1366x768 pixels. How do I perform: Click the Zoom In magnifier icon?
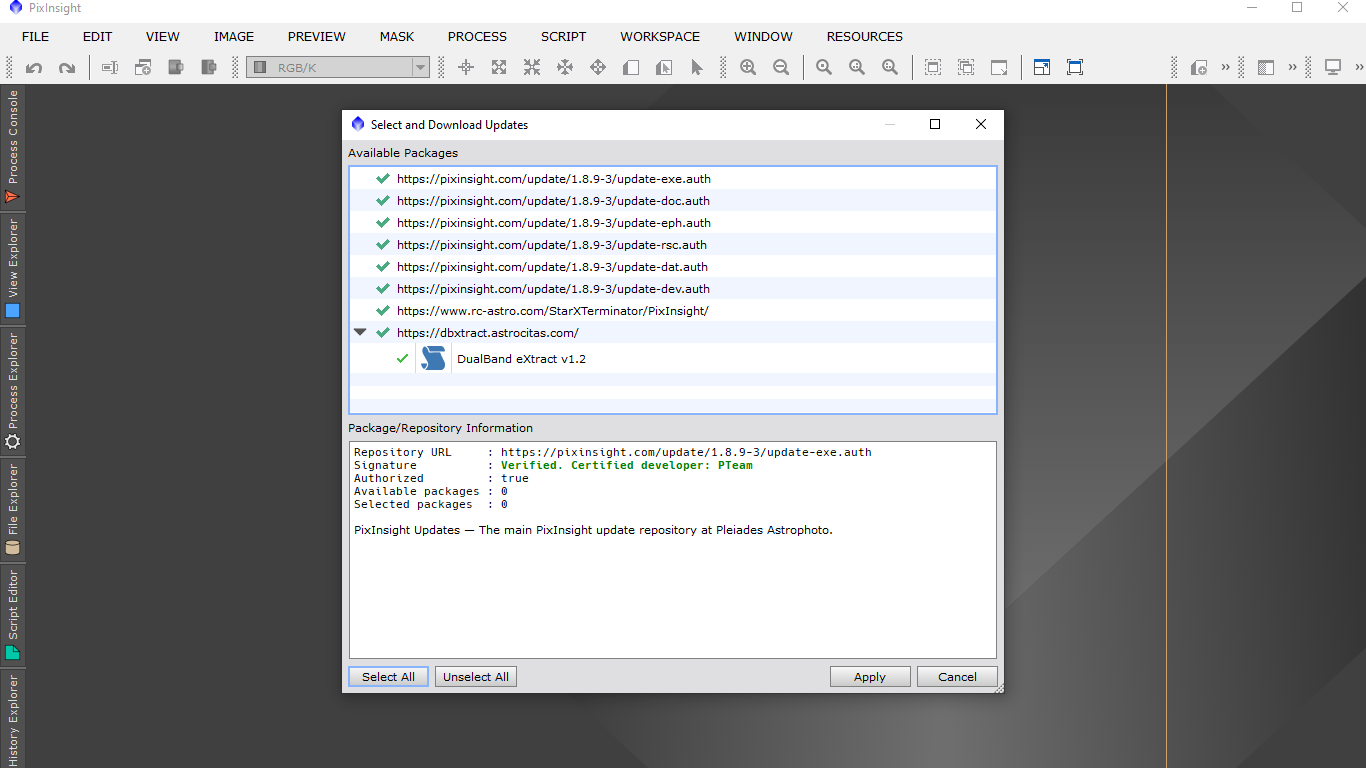tap(748, 68)
